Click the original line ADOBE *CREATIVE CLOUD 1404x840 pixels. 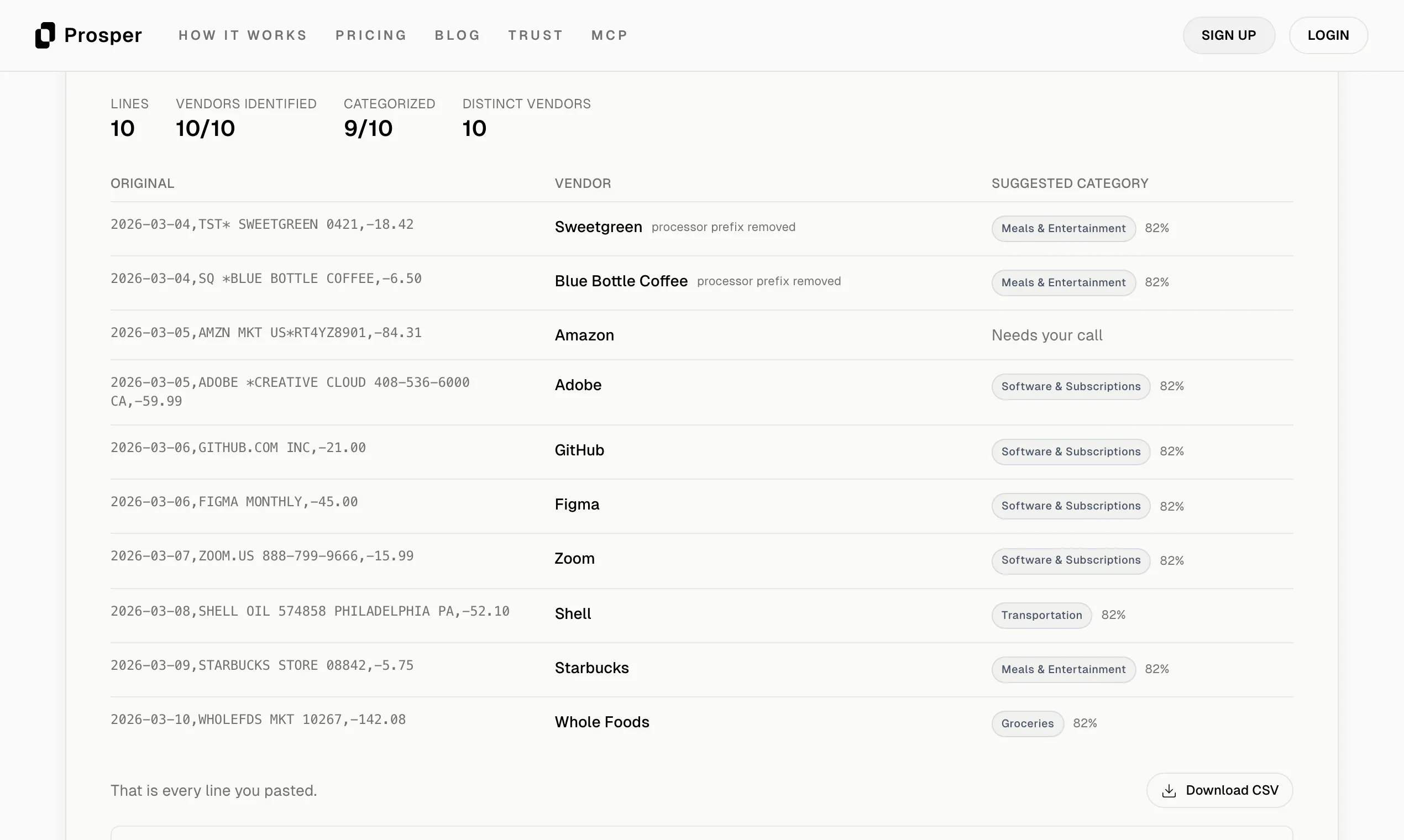coord(290,392)
